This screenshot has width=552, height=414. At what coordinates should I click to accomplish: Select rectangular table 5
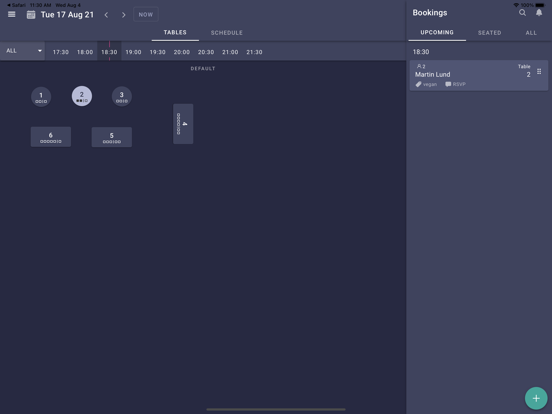point(112,137)
